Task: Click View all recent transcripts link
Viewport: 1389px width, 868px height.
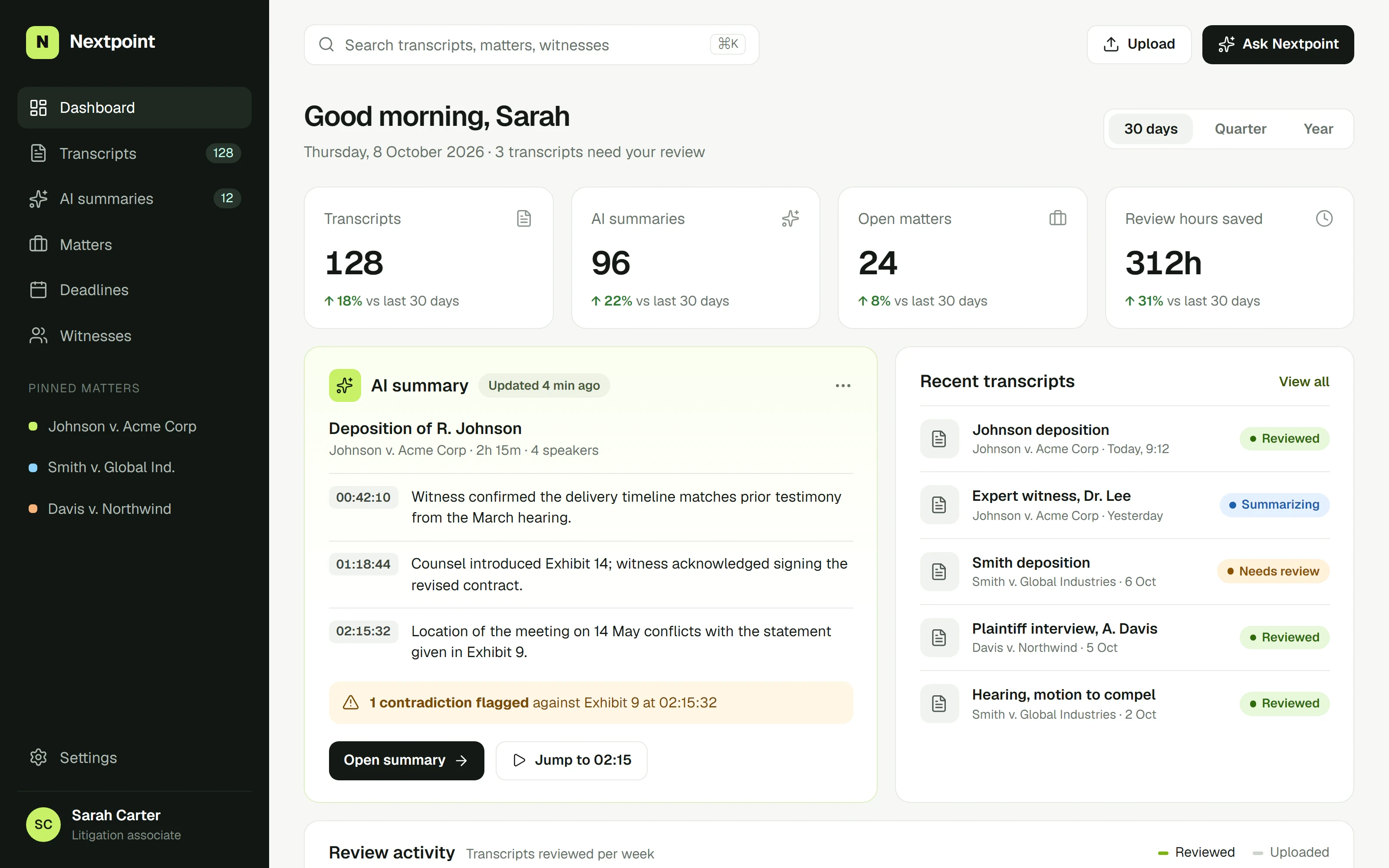Action: (1303, 382)
